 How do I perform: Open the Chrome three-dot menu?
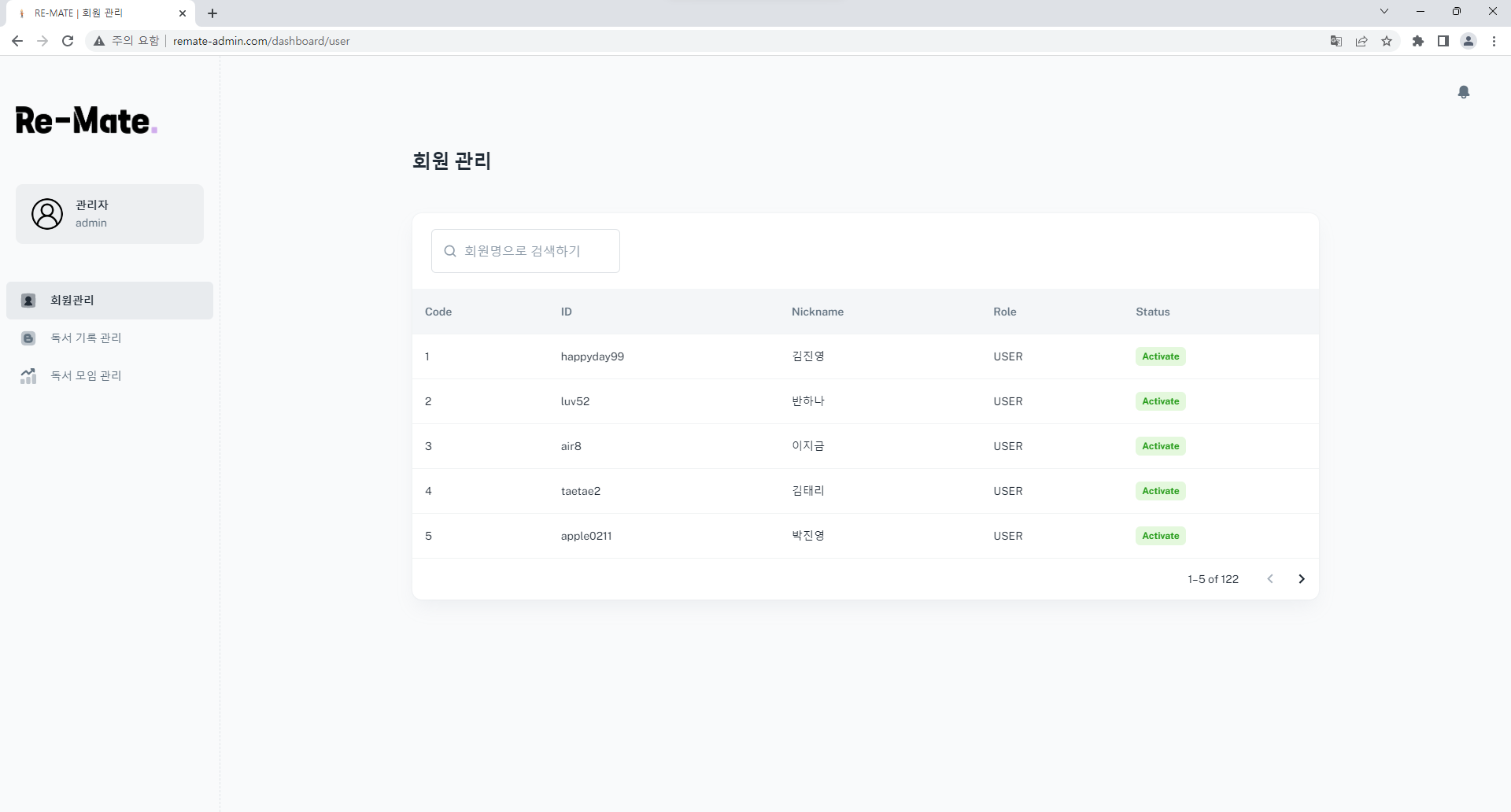pos(1494,41)
